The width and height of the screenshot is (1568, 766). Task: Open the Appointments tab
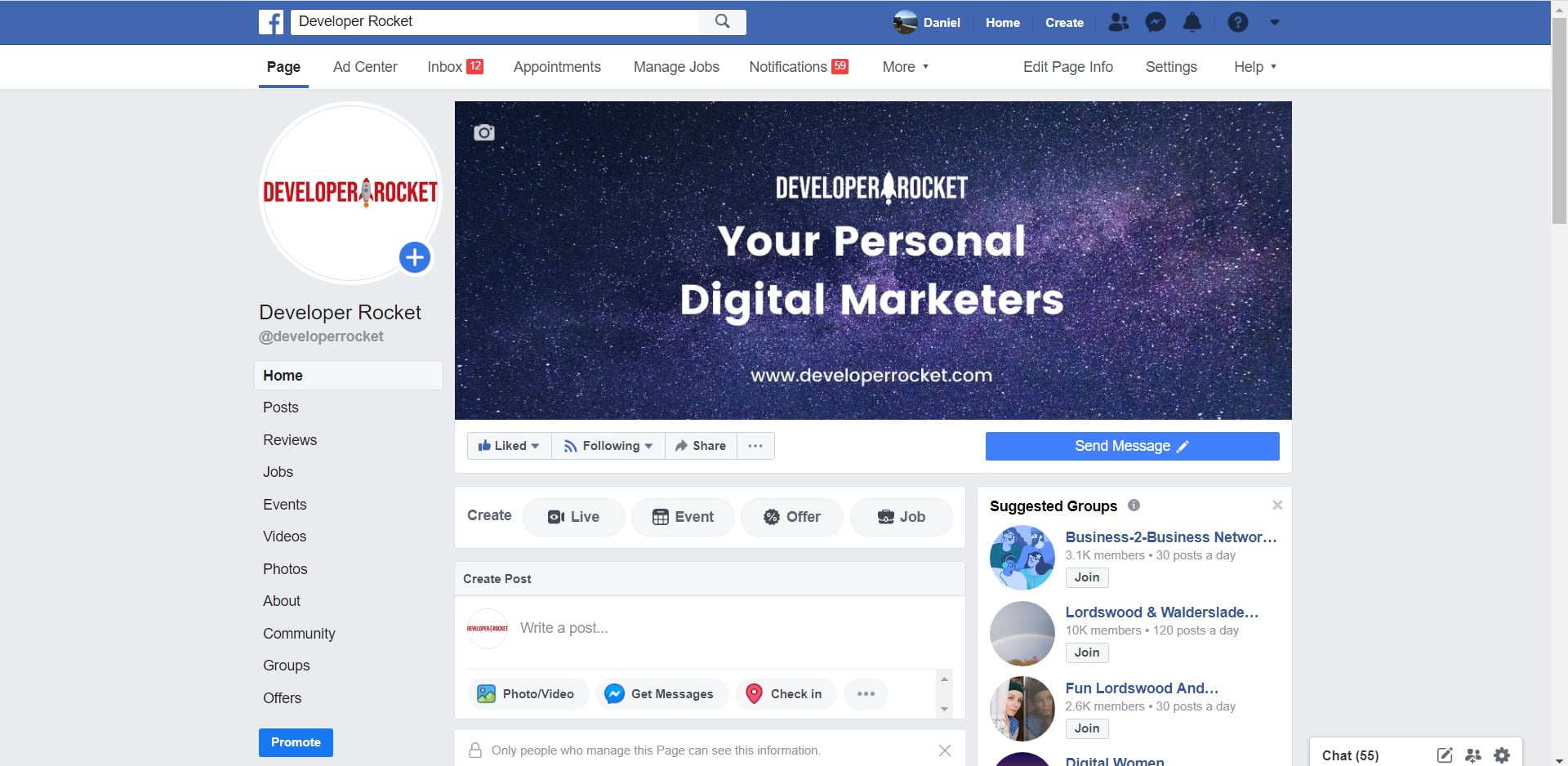[557, 67]
